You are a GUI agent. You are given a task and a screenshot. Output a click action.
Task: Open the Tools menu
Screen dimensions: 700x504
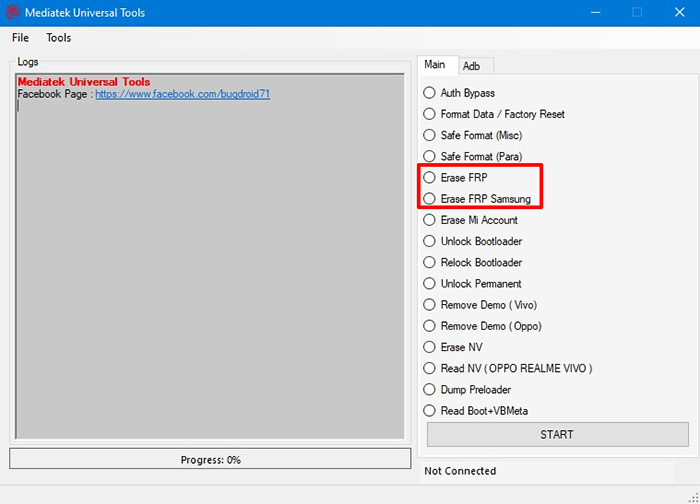click(59, 38)
